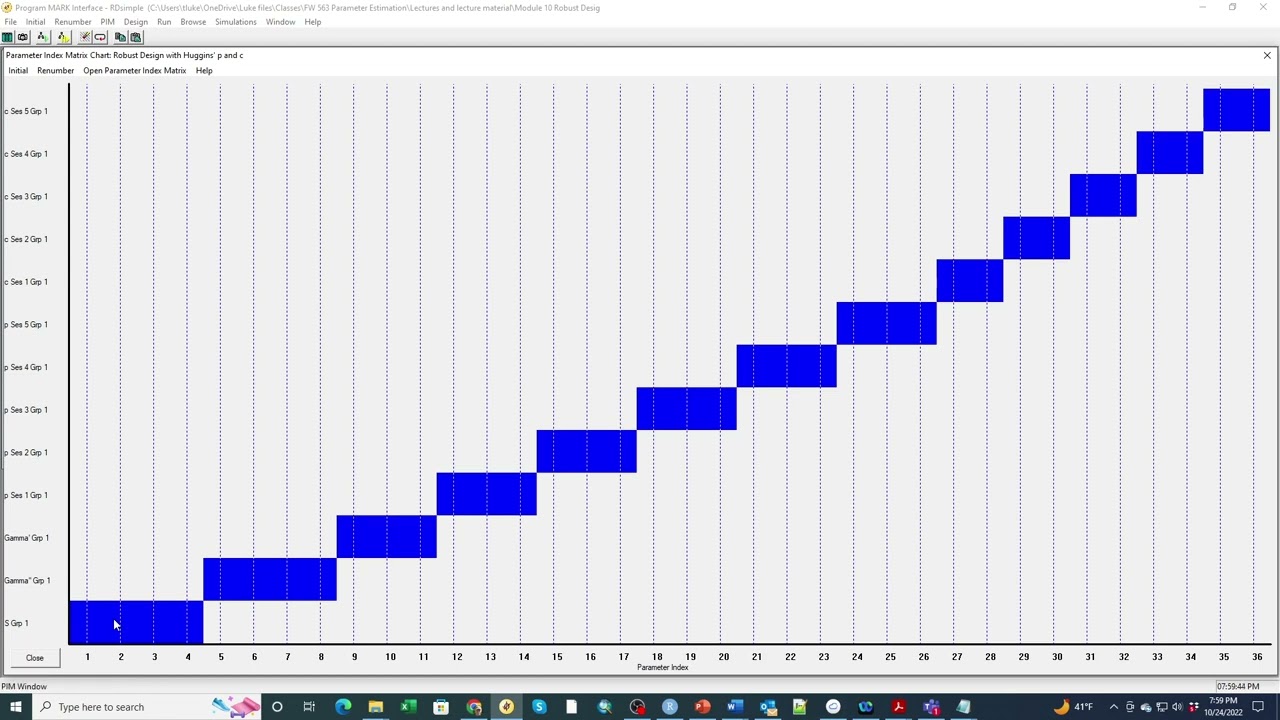Open Outlook from the taskbar

[x=767, y=707]
